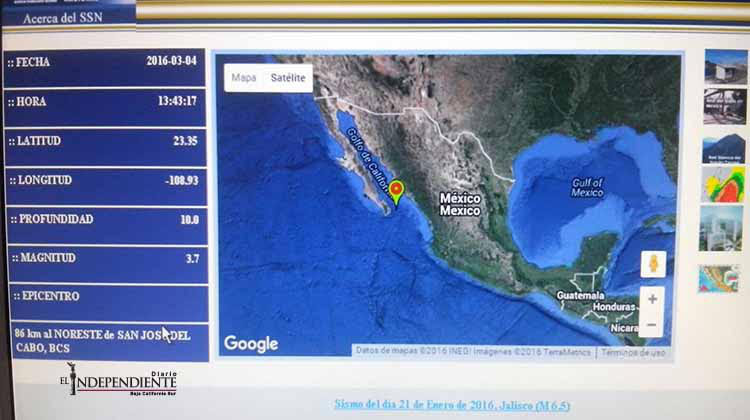Open the blue volcano mountain thumbnail

point(724,149)
